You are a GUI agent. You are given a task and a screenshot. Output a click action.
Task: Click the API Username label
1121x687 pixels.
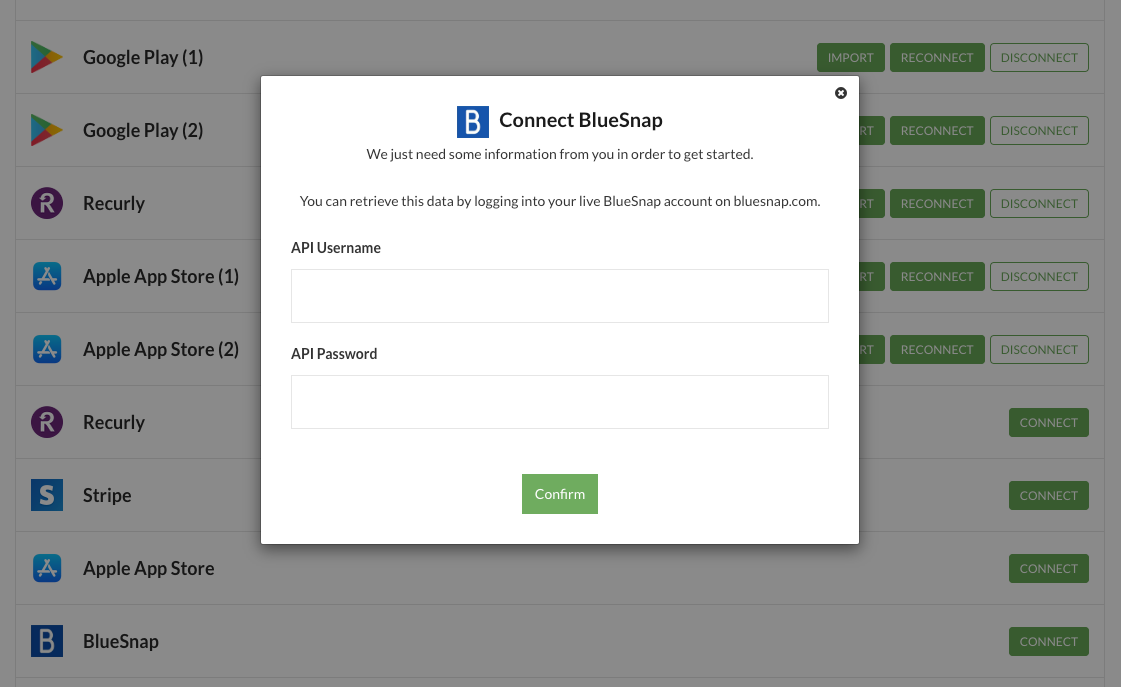point(336,248)
